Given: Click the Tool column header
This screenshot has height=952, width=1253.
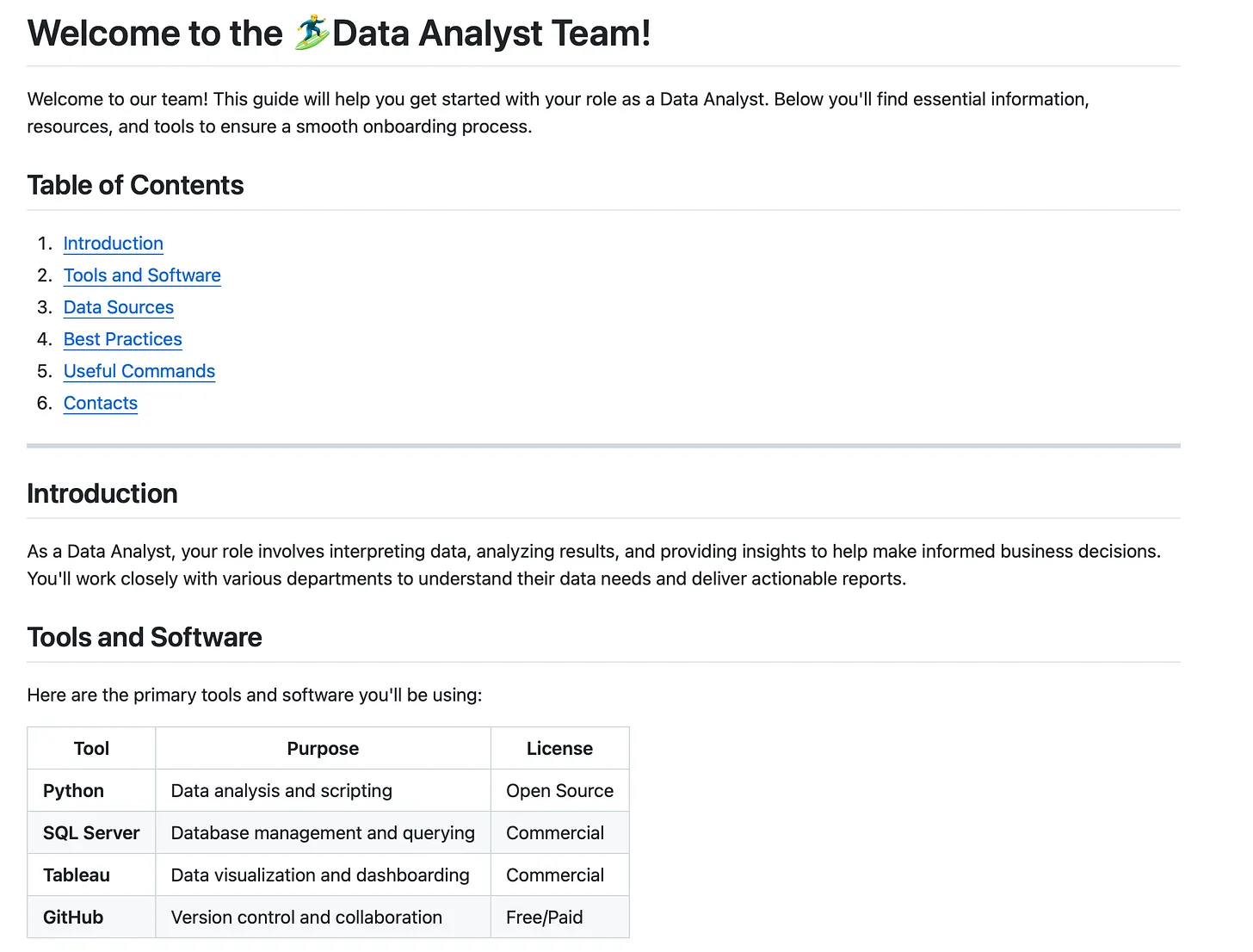Looking at the screenshot, I should coord(91,748).
